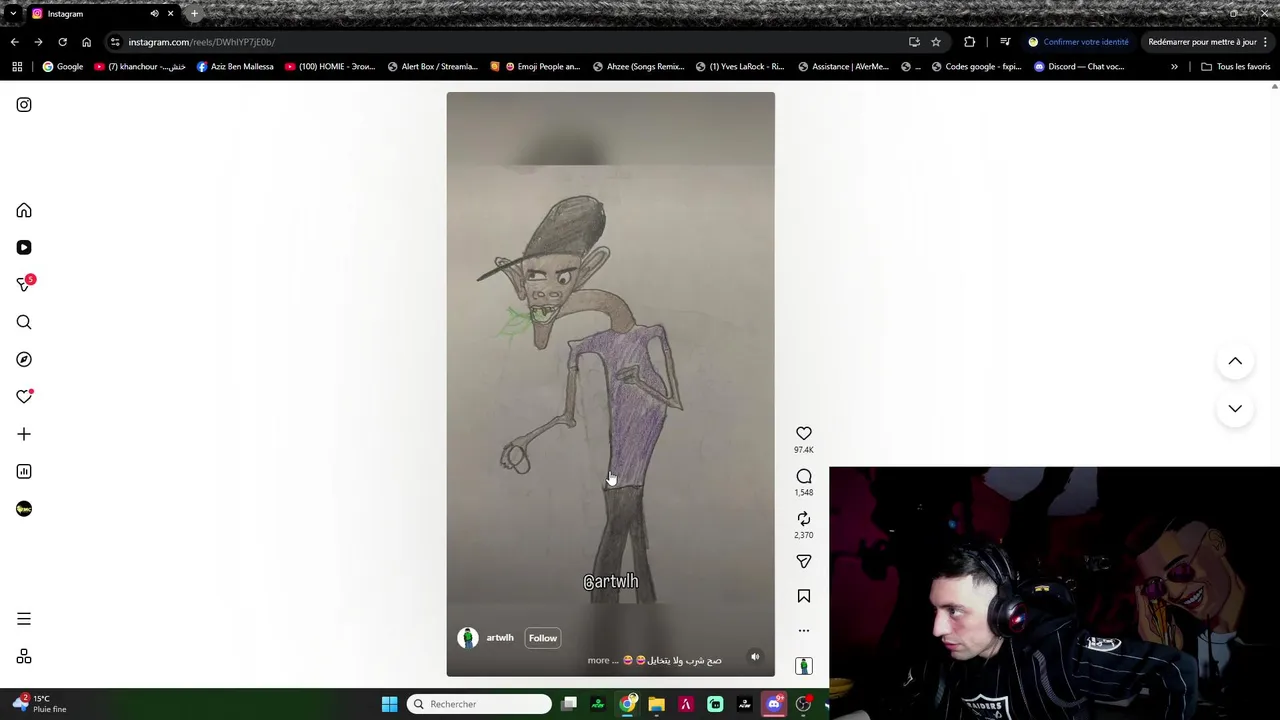Mute Instagram tab audio icon
1280x720 pixels.
click(x=154, y=14)
